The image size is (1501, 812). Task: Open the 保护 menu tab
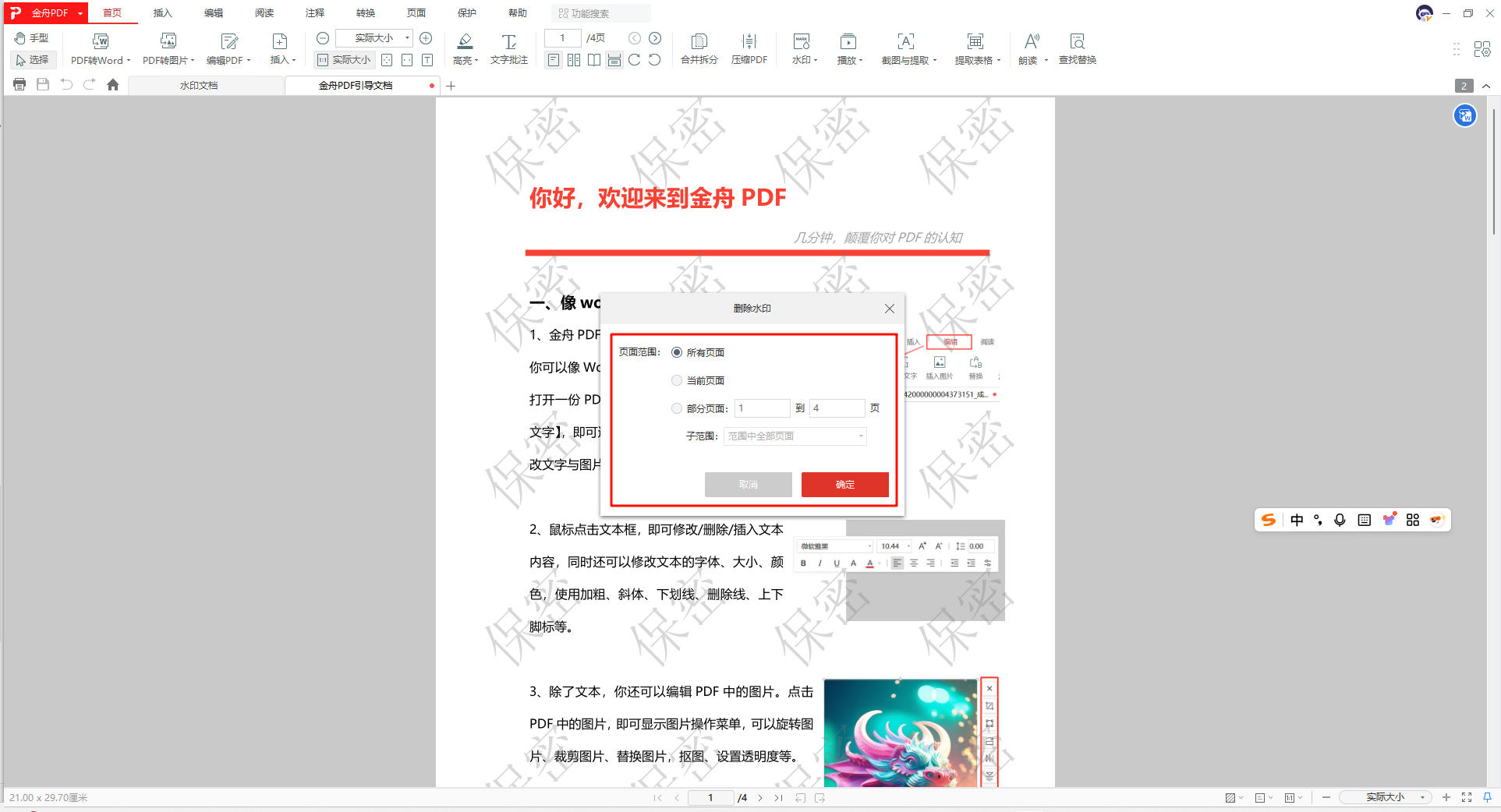pos(467,13)
